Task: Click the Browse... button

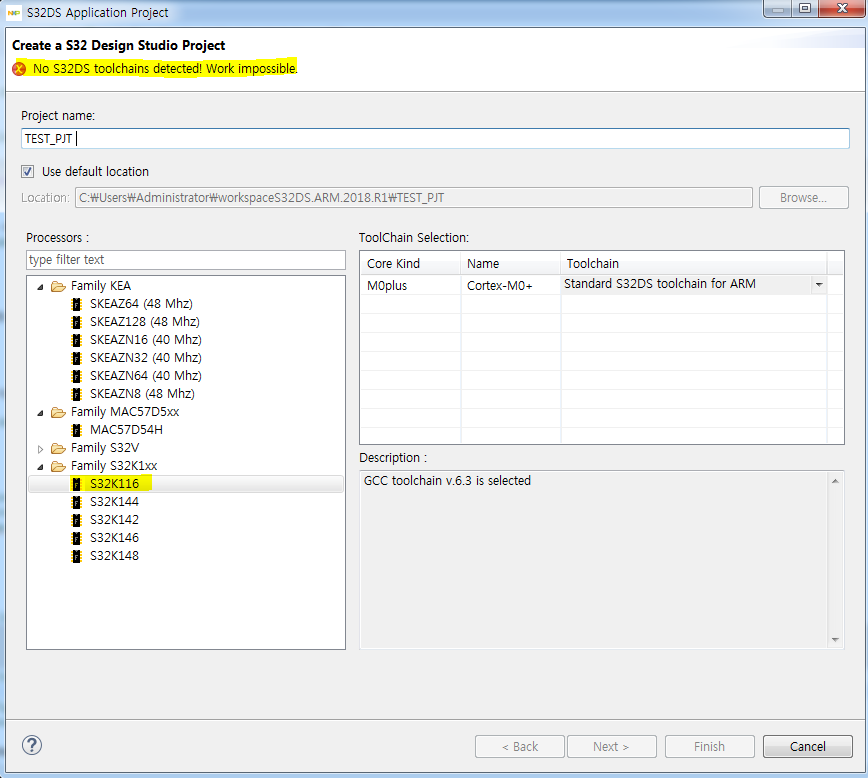Action: pyautogui.click(x=804, y=198)
